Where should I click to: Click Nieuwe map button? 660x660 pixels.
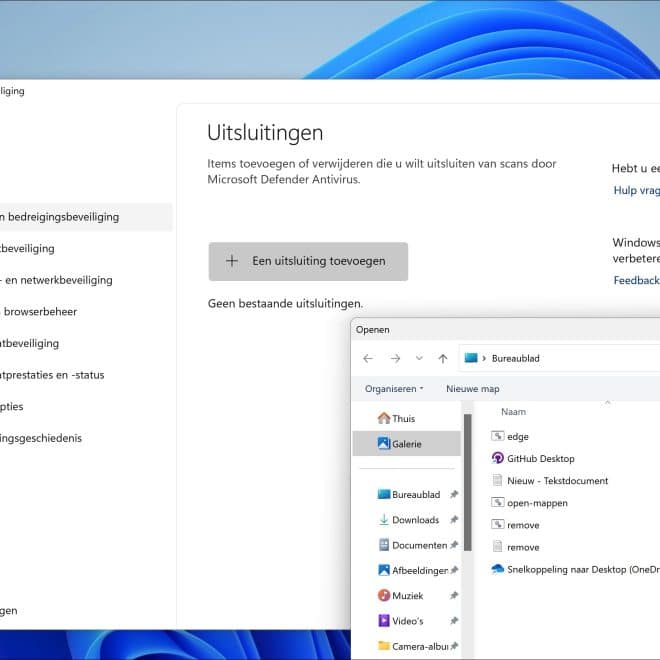[473, 389]
